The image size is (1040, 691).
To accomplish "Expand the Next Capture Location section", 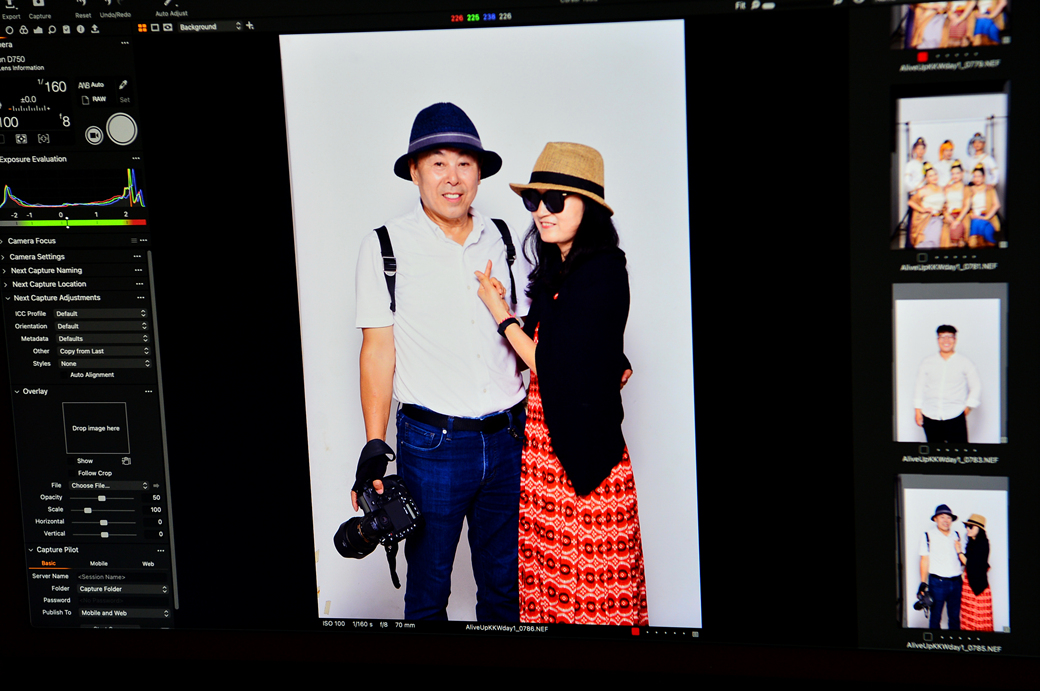I will pos(5,284).
